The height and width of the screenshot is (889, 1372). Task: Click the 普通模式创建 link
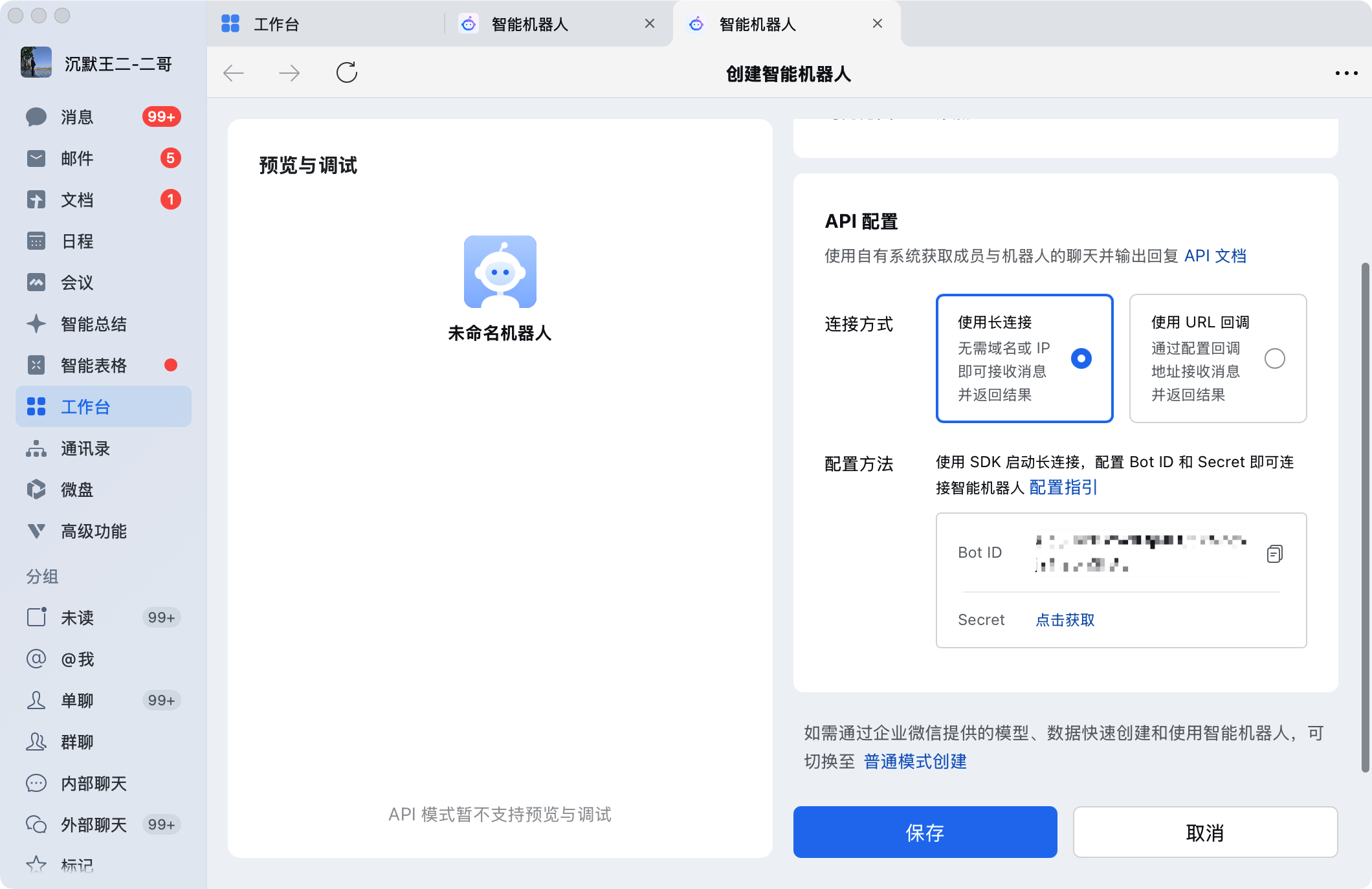coord(914,762)
